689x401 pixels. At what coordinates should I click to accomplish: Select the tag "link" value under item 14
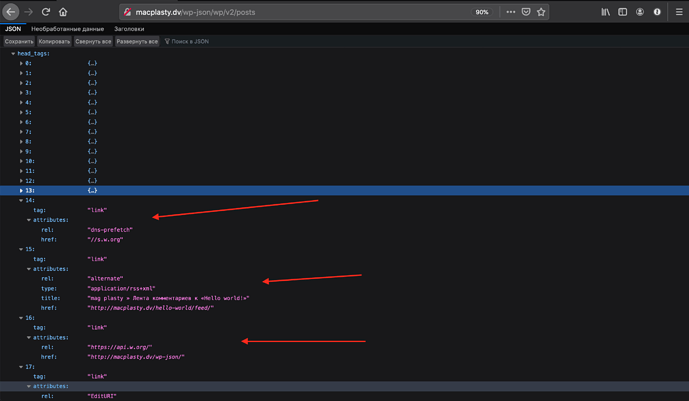(x=97, y=210)
